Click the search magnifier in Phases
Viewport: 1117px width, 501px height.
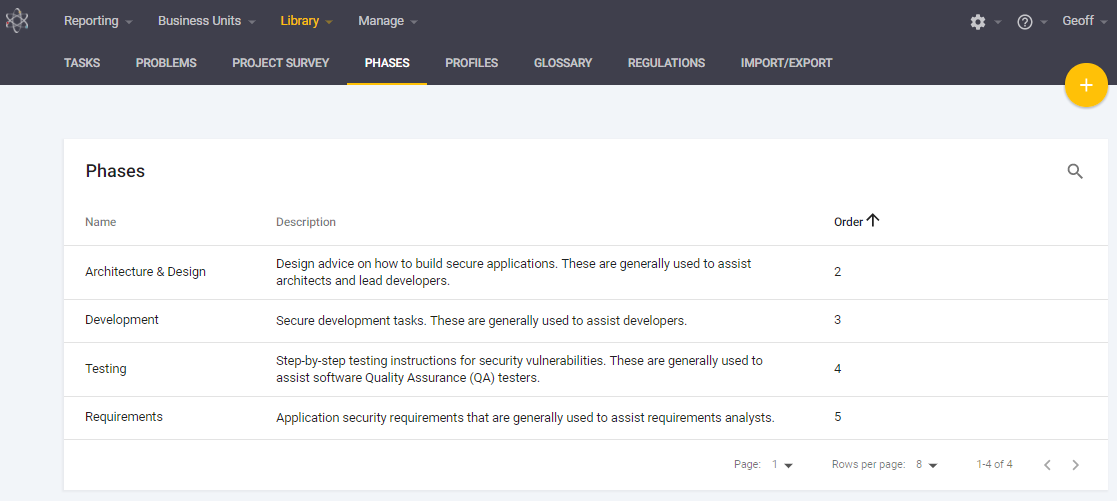(1075, 171)
